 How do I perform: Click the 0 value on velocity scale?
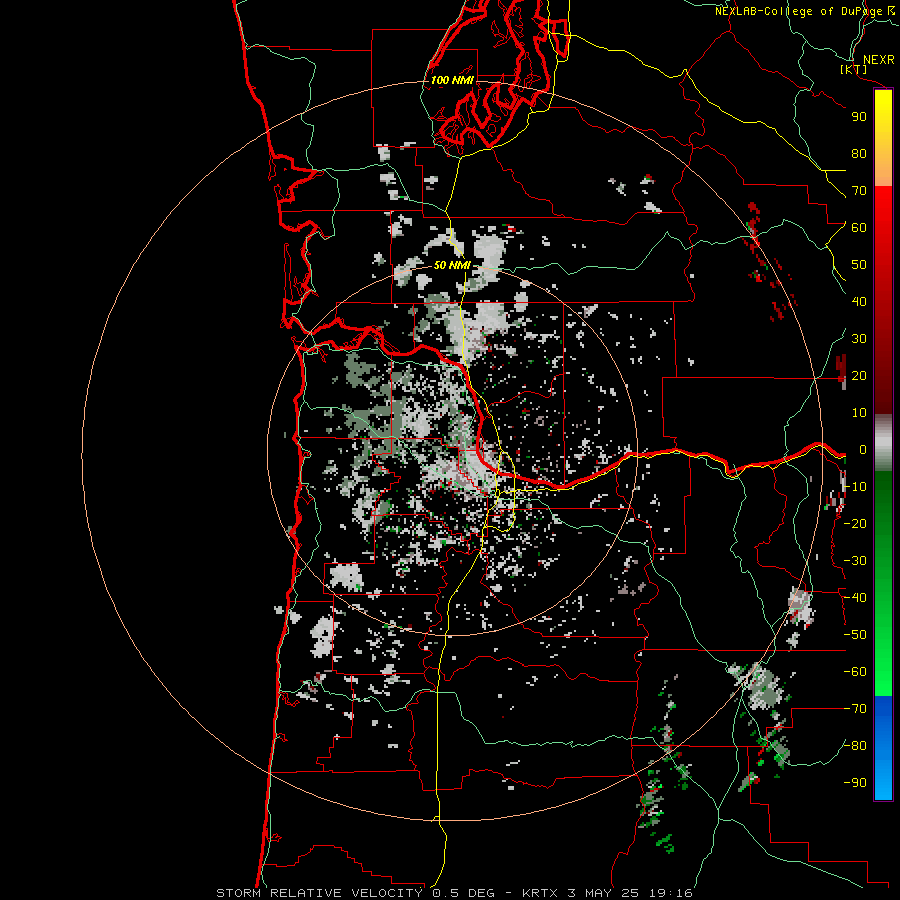[x=862, y=450]
